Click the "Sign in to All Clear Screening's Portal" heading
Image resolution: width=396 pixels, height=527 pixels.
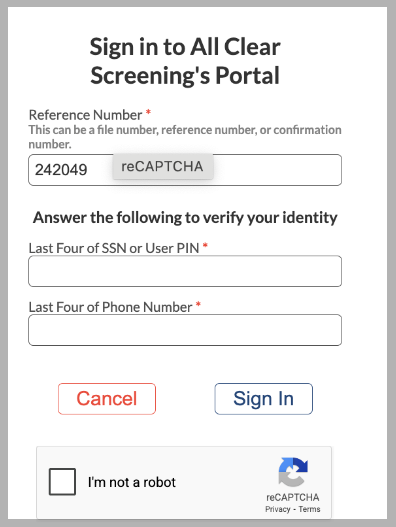pyautogui.click(x=185, y=61)
